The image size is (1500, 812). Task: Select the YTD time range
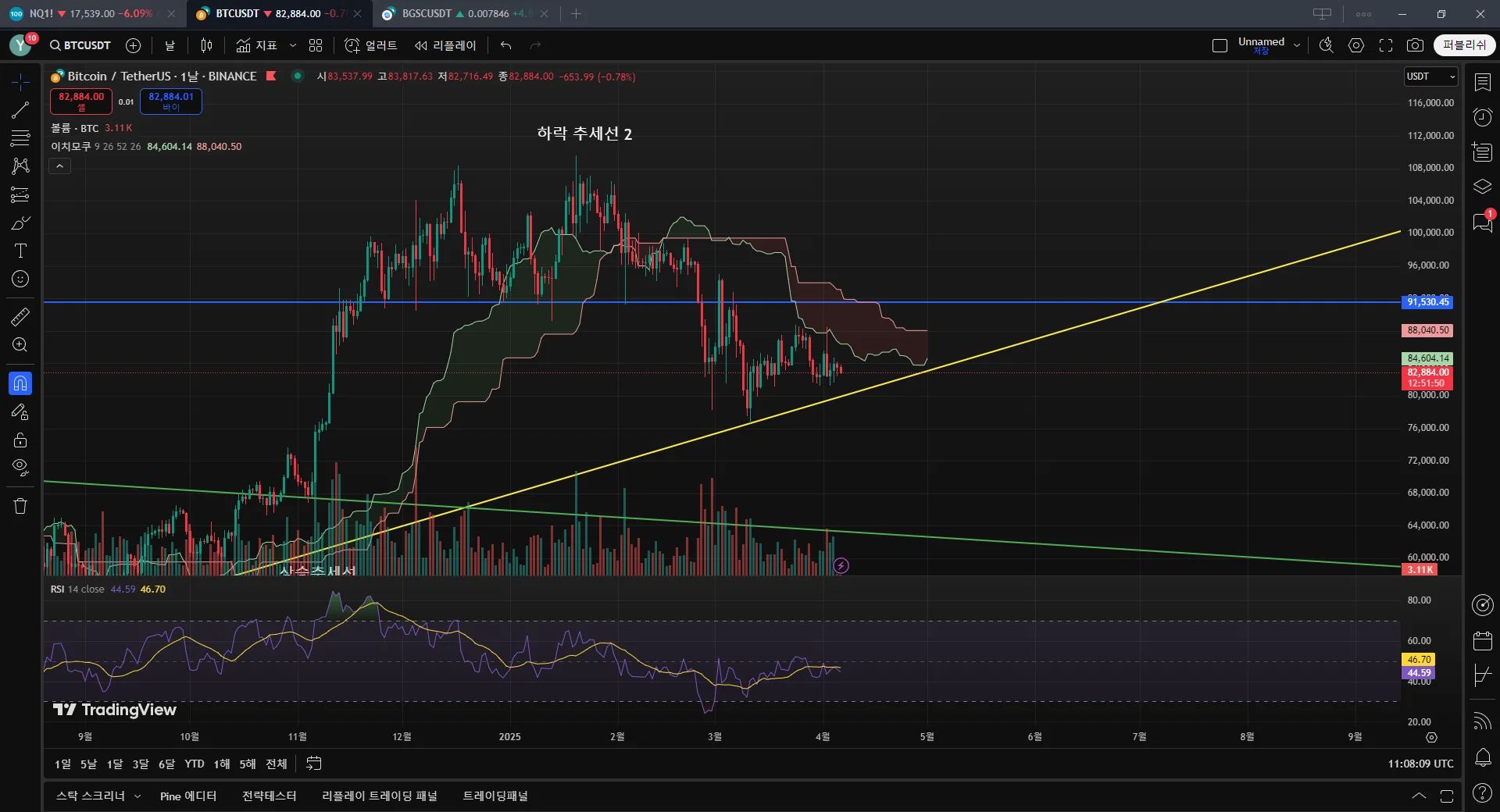click(194, 764)
